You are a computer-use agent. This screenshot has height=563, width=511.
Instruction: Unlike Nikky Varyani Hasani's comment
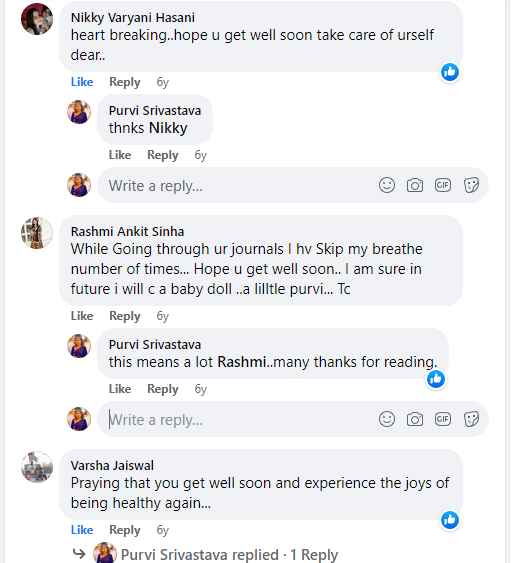[x=82, y=82]
